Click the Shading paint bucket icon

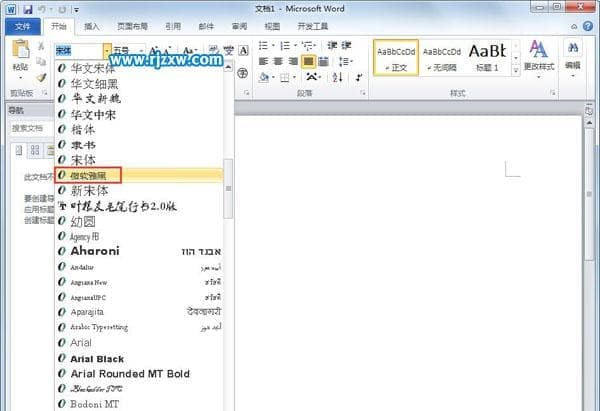click(264, 78)
